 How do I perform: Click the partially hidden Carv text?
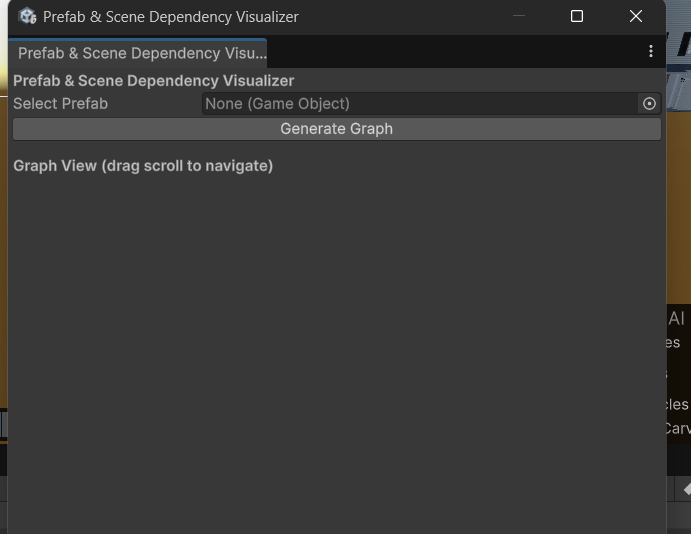click(x=678, y=428)
